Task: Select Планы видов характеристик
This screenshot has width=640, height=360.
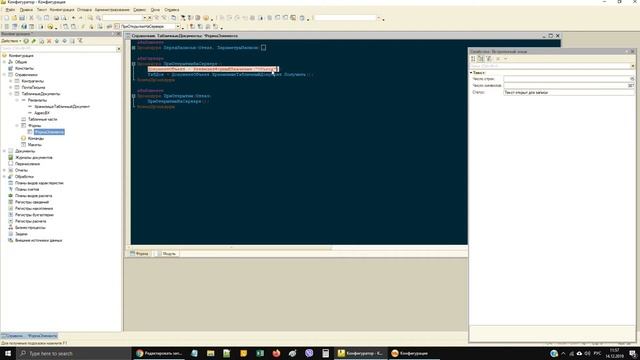Action: pyautogui.click(x=39, y=183)
